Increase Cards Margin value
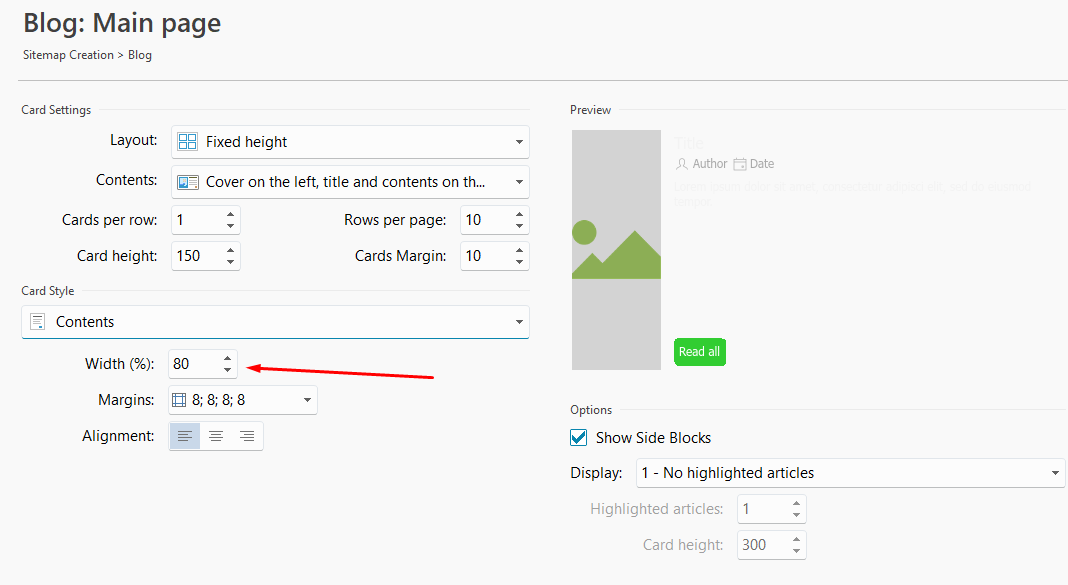The image size is (1068, 585). click(x=519, y=251)
